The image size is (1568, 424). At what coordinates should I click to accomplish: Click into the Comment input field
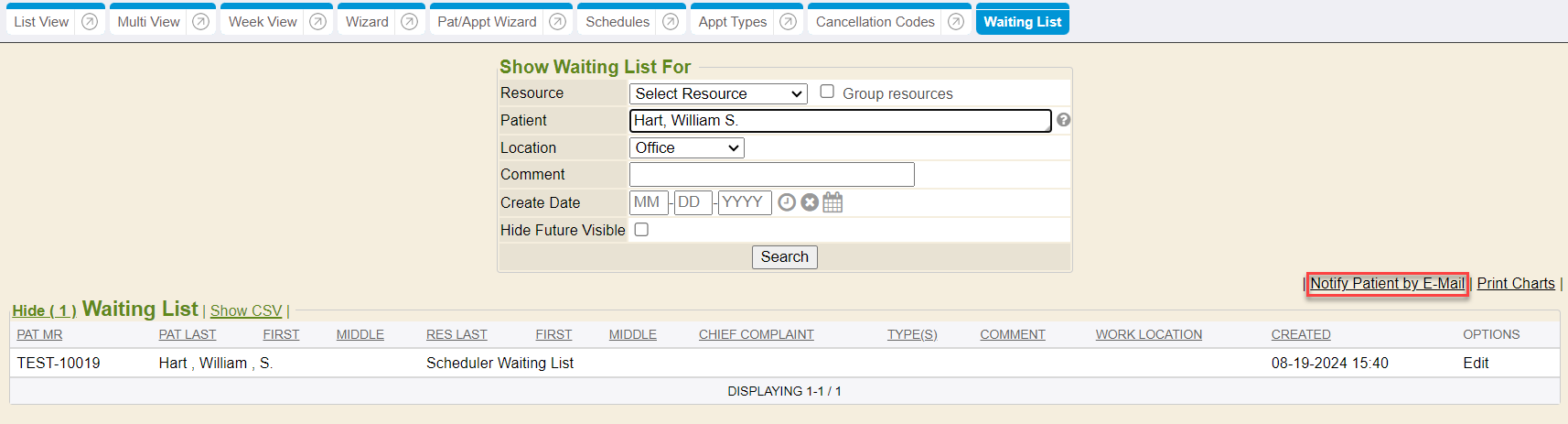click(771, 175)
